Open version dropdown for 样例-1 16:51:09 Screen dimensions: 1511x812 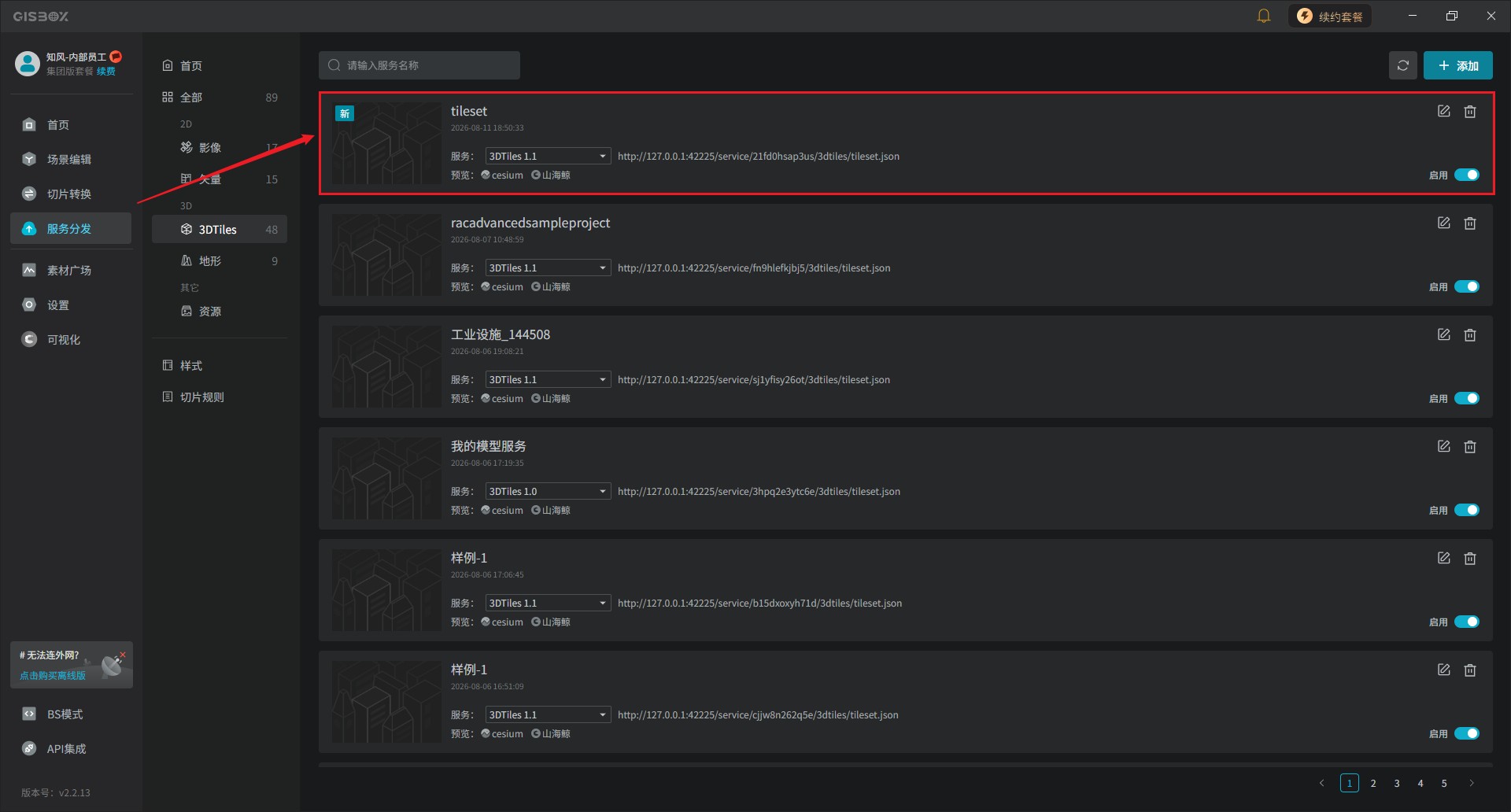pos(548,714)
